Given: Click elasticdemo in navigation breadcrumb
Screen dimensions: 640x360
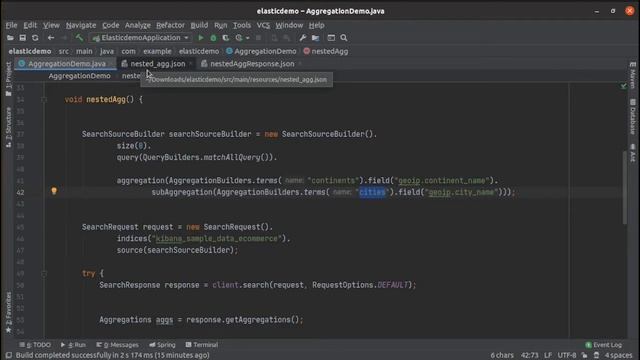Looking at the screenshot, I should click(x=30, y=51).
